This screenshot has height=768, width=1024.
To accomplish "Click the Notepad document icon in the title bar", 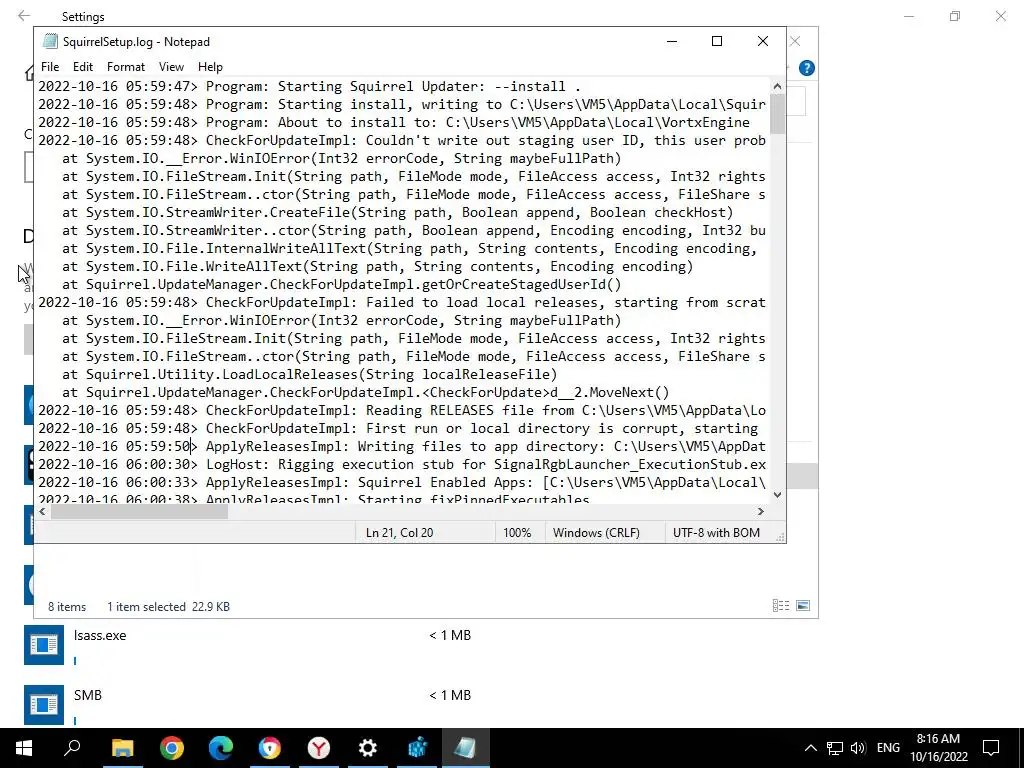I will [50, 41].
